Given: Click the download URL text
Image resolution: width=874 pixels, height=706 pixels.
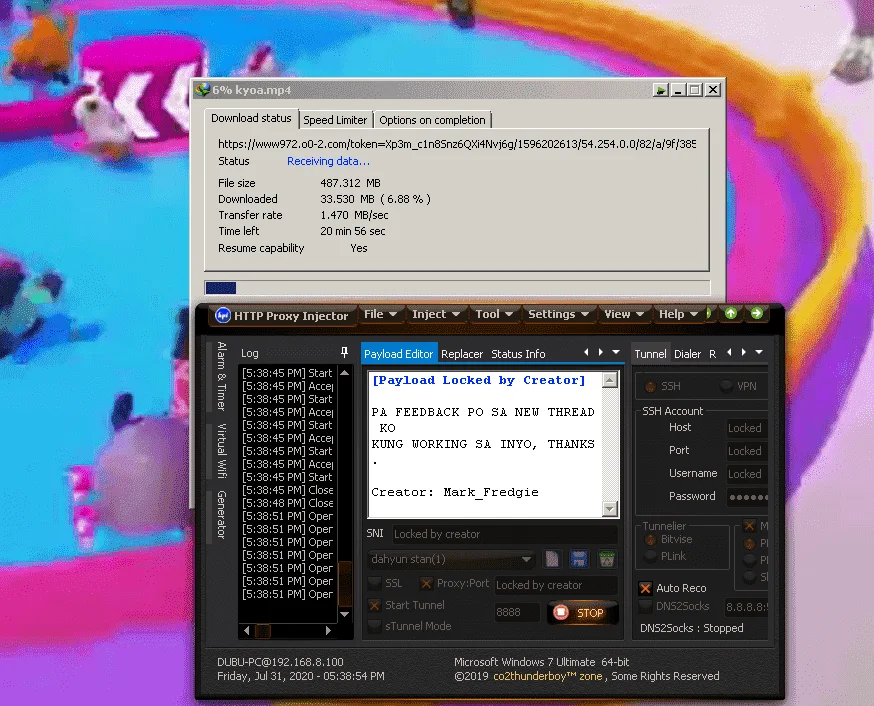Looking at the screenshot, I should (457, 144).
